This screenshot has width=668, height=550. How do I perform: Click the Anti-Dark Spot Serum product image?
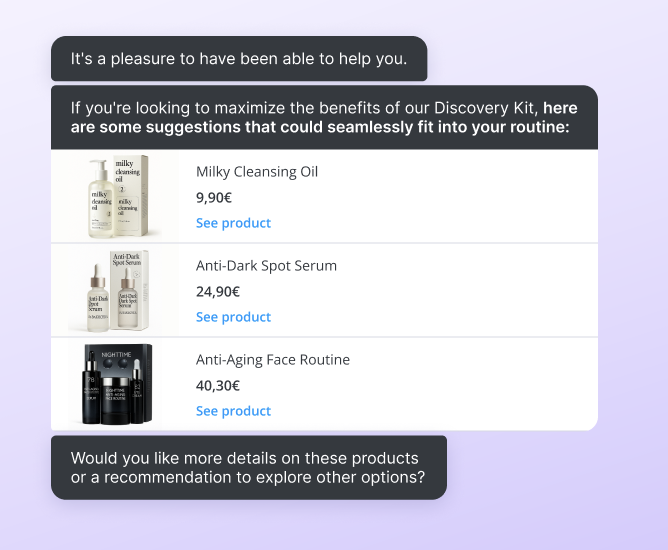point(115,290)
